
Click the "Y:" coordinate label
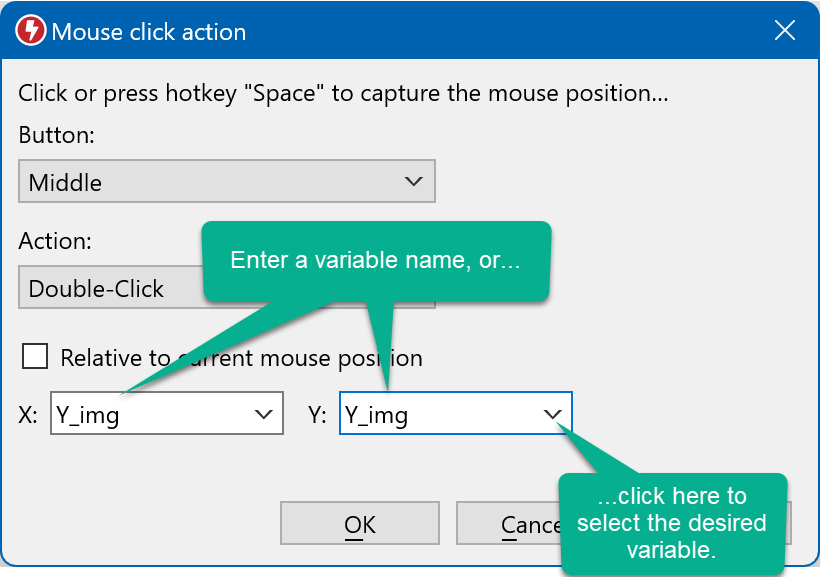317,415
